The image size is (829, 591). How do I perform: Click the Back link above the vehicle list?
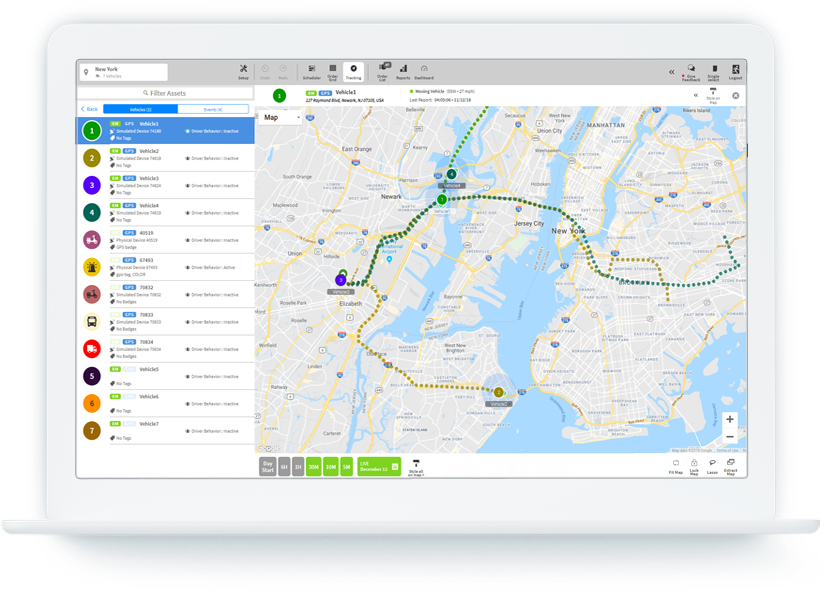click(92, 108)
